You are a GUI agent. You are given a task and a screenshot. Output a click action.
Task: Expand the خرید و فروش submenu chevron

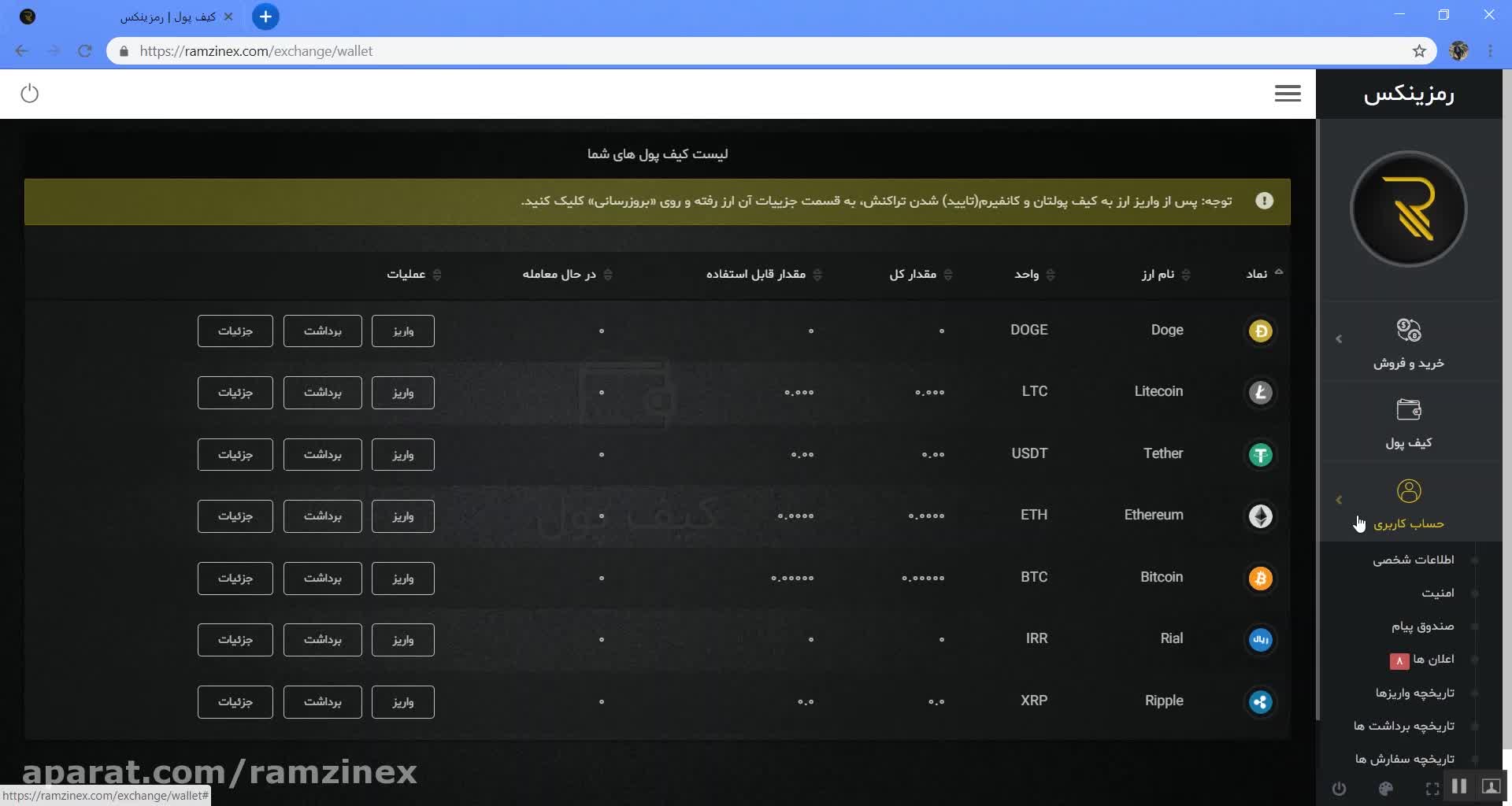click(x=1339, y=339)
